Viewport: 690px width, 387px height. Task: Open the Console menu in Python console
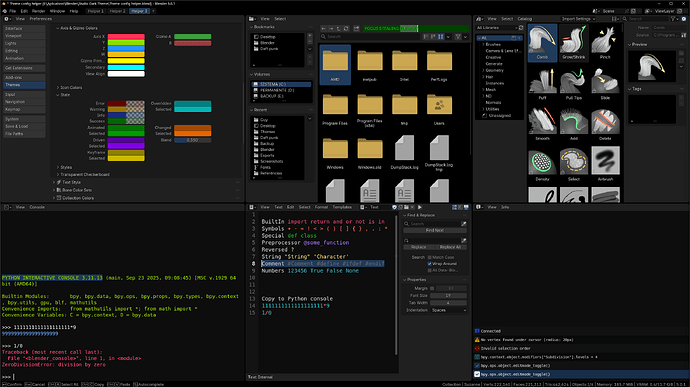pos(37,207)
